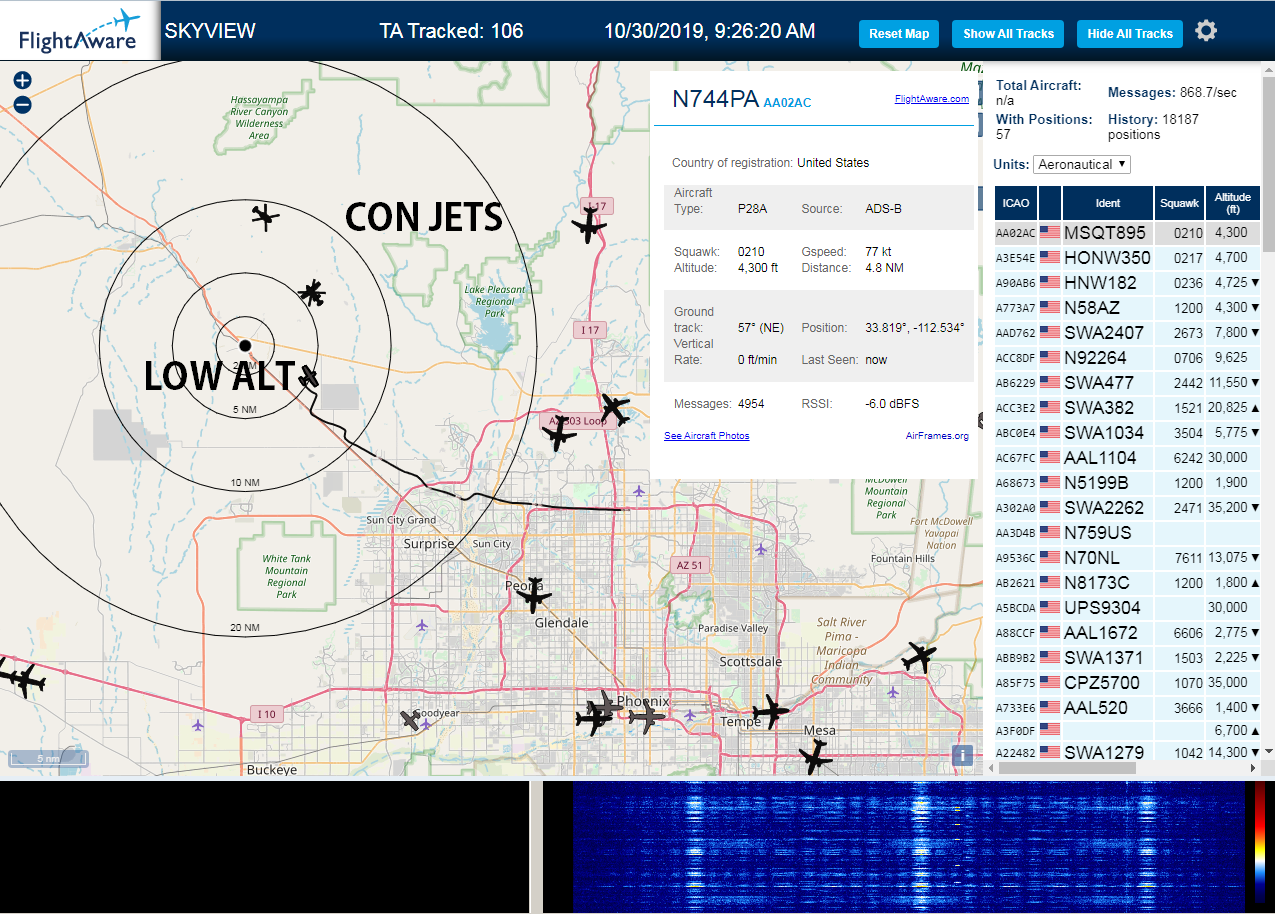
Task: Select the SWA382 row
Action: click(1128, 407)
